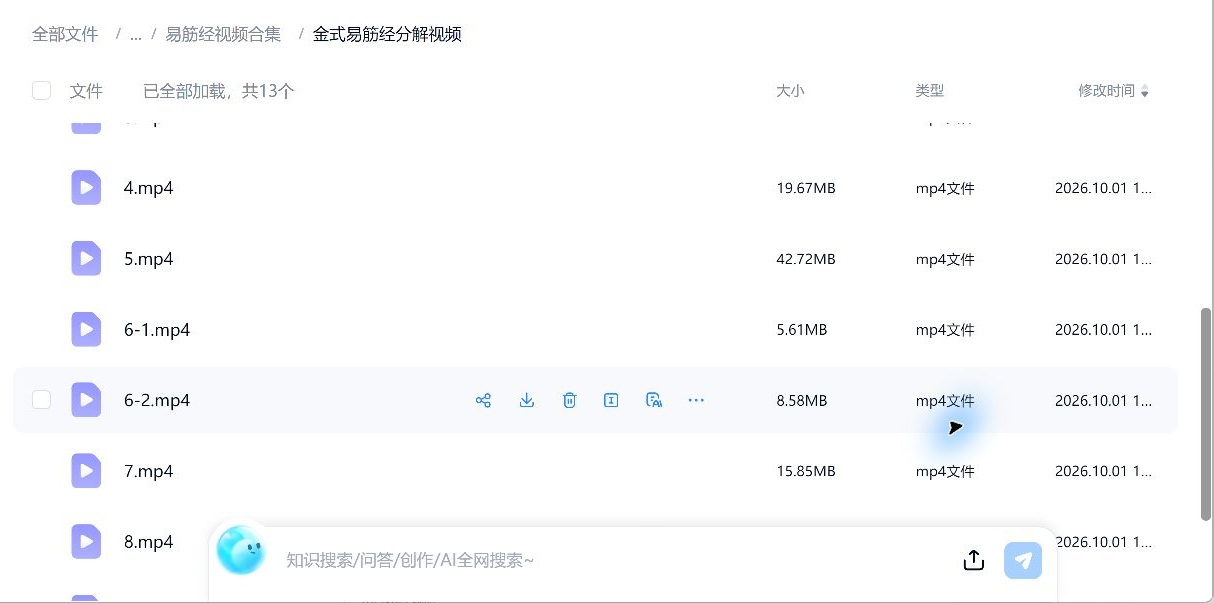Click the blue AI assistant avatar
The height and width of the screenshot is (603, 1214).
(x=241, y=550)
